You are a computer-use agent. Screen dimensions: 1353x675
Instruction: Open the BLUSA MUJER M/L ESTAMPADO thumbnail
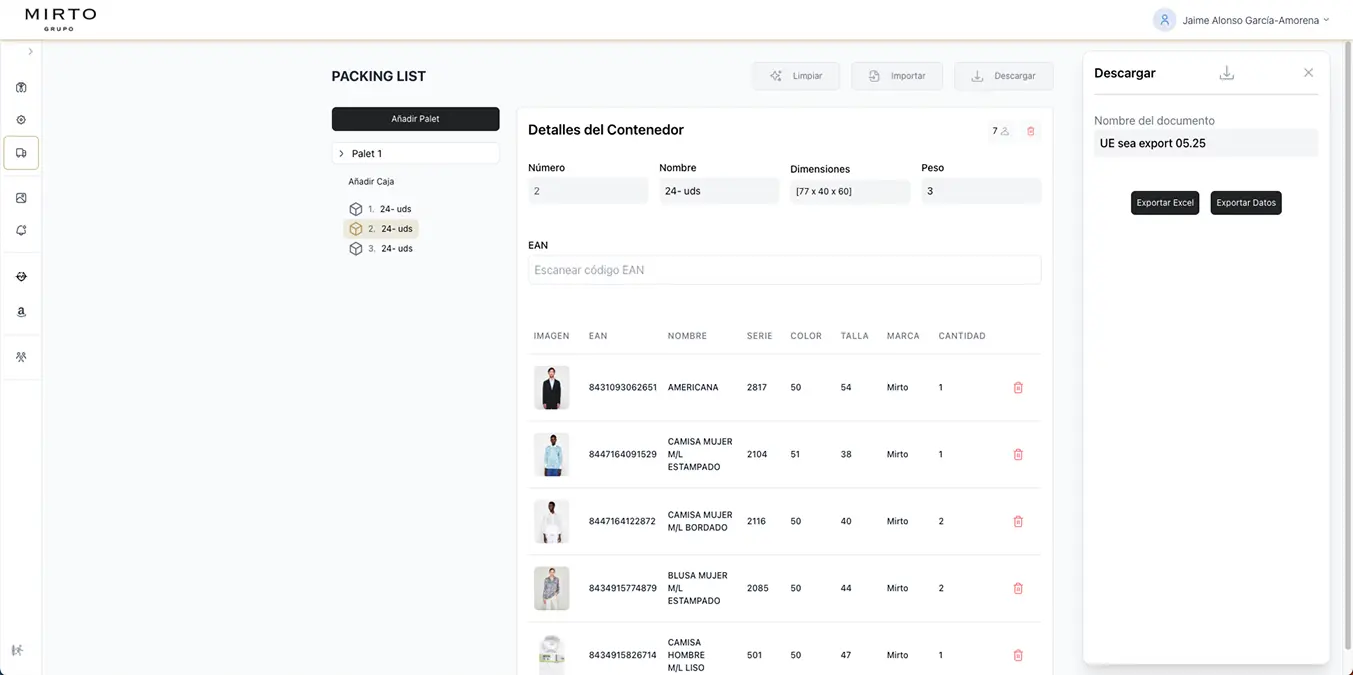(x=551, y=588)
